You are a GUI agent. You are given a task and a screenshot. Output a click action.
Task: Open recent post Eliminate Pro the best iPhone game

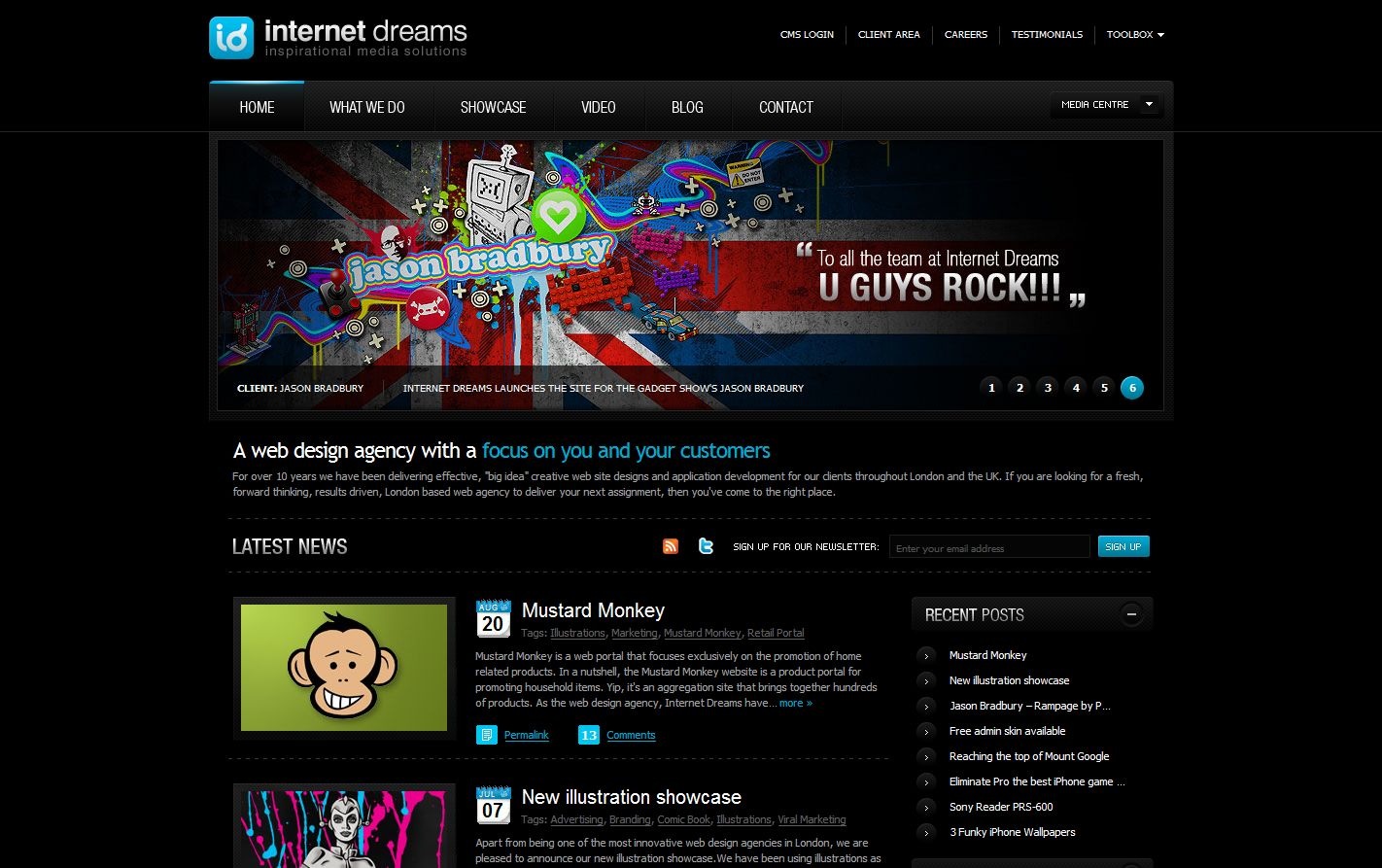[x=1037, y=781]
